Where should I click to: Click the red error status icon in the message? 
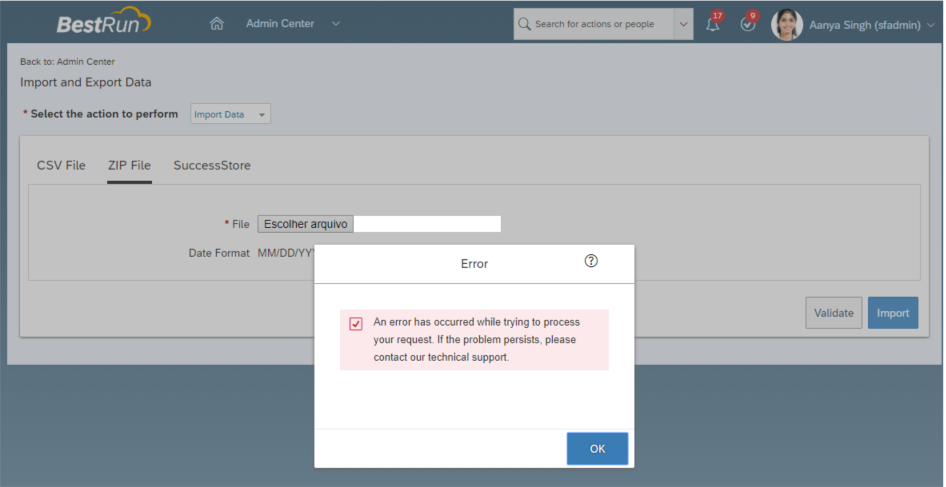(x=356, y=323)
